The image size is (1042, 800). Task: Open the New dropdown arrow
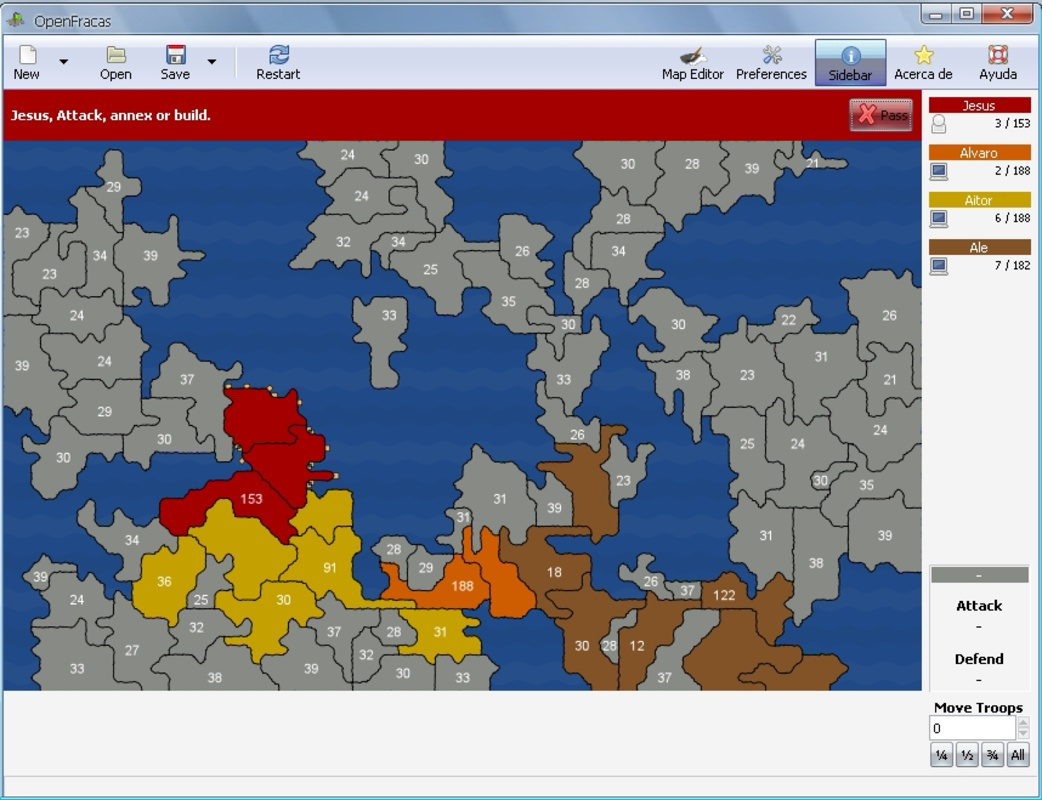click(64, 62)
